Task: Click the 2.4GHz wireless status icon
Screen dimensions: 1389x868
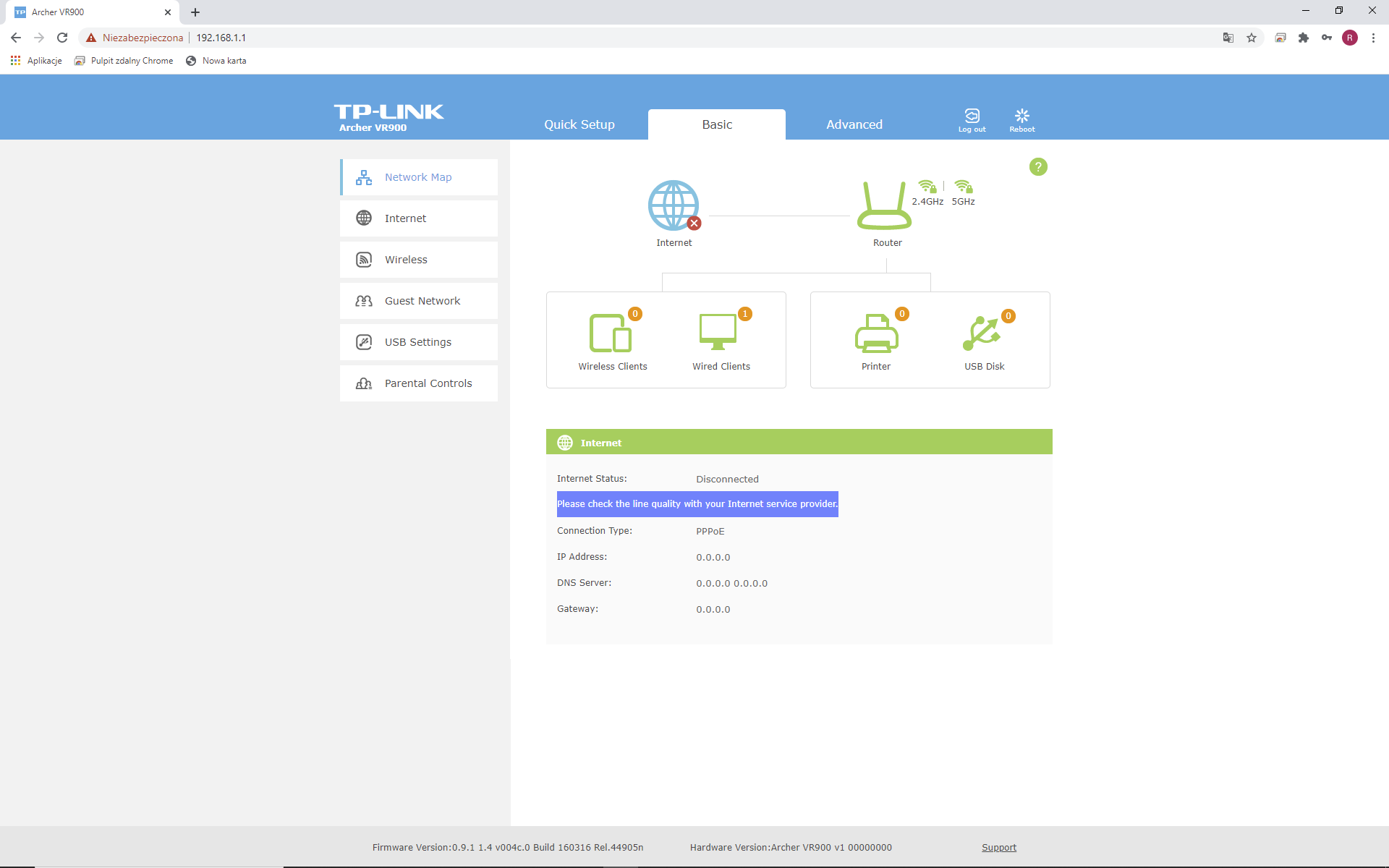Action: [927, 187]
